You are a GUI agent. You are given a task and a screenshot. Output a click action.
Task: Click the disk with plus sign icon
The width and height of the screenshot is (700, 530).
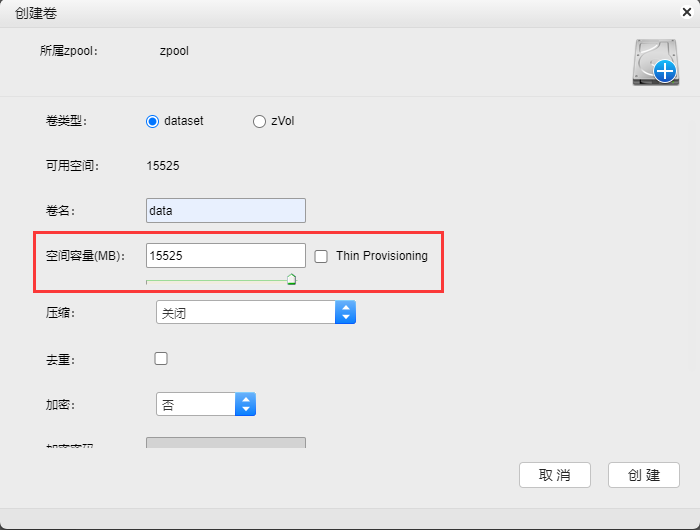pyautogui.click(x=655, y=62)
